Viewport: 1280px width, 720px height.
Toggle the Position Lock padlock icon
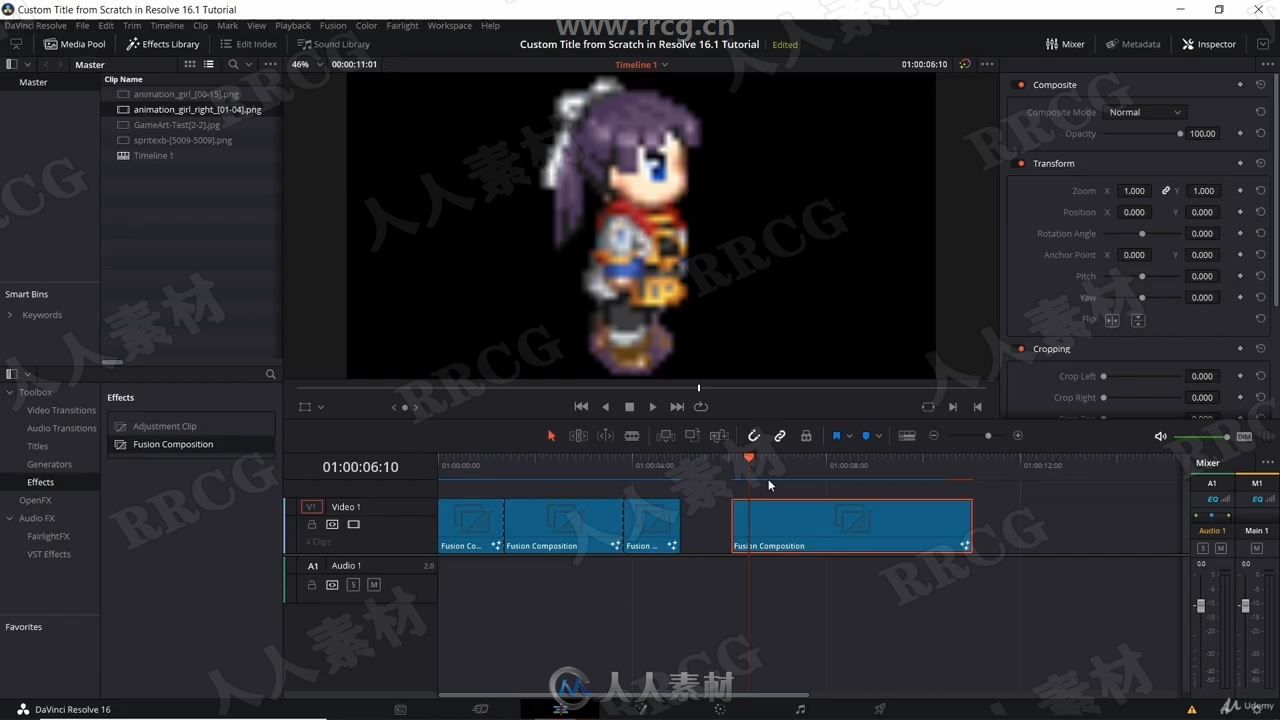(806, 436)
